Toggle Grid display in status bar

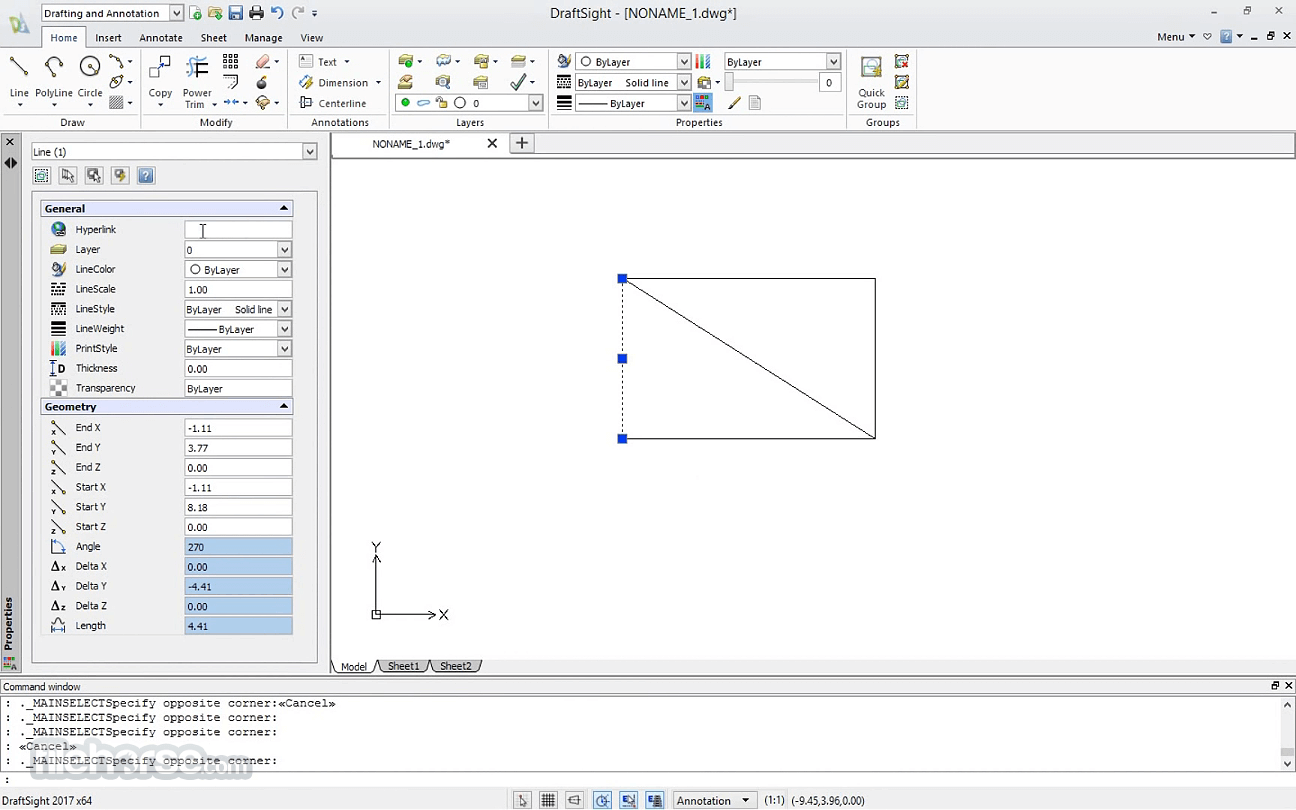(548, 800)
